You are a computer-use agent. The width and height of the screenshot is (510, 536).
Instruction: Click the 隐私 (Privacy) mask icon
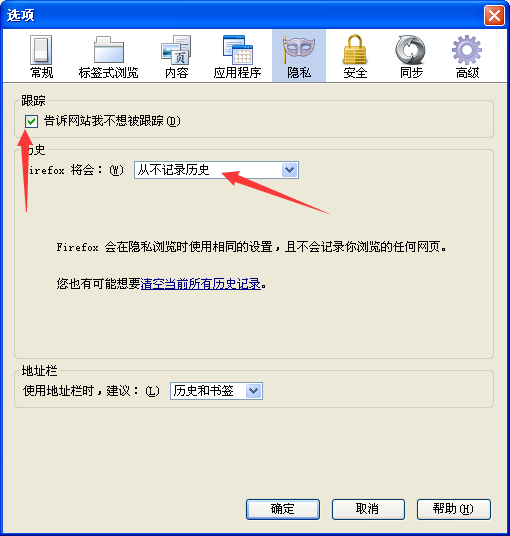tap(299, 50)
